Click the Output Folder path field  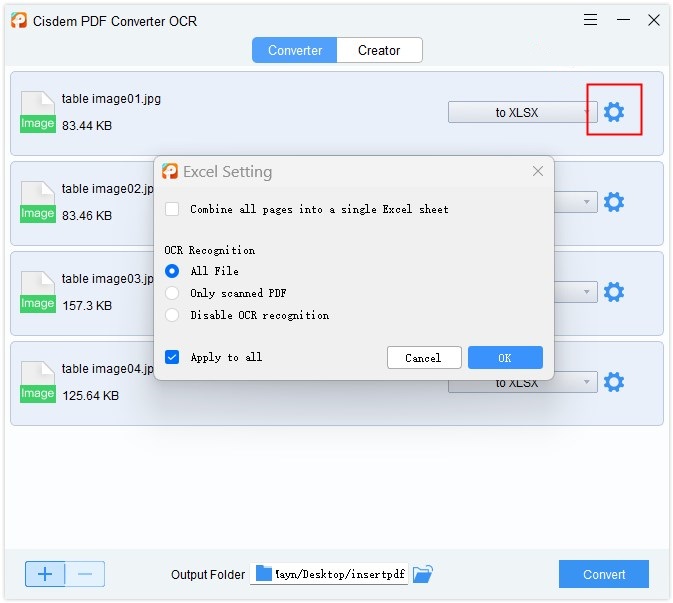tap(329, 574)
